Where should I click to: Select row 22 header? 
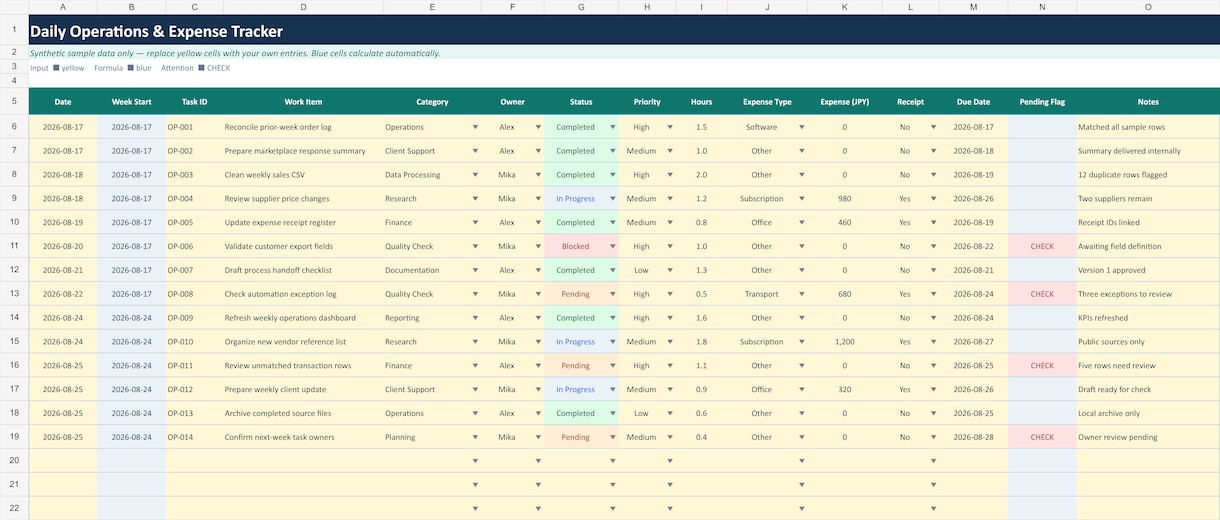pyautogui.click(x=14, y=508)
